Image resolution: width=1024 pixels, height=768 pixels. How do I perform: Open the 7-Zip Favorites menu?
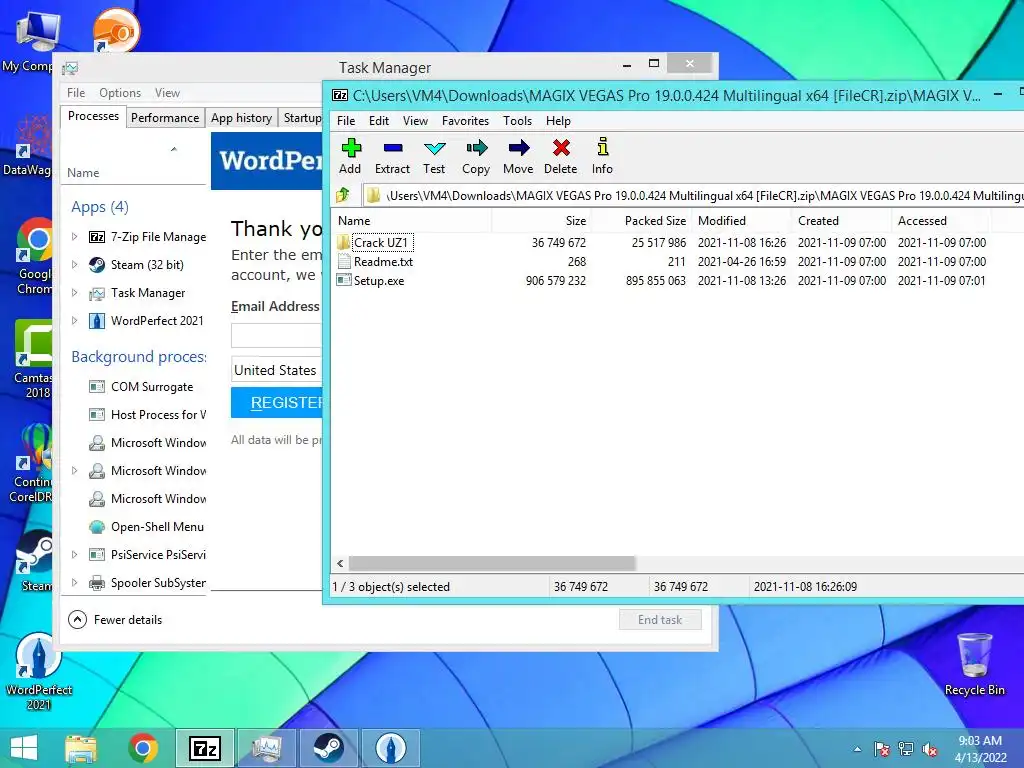coord(465,121)
